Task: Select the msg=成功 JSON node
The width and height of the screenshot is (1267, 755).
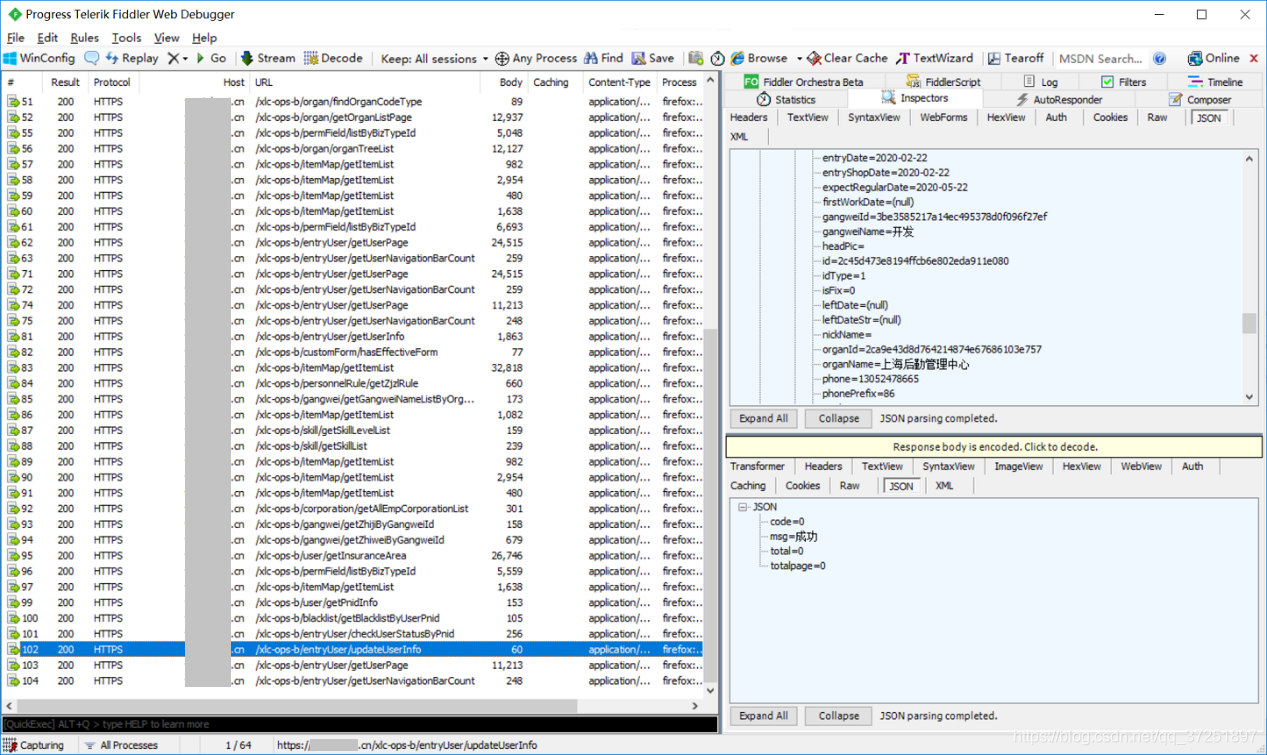Action: point(794,536)
